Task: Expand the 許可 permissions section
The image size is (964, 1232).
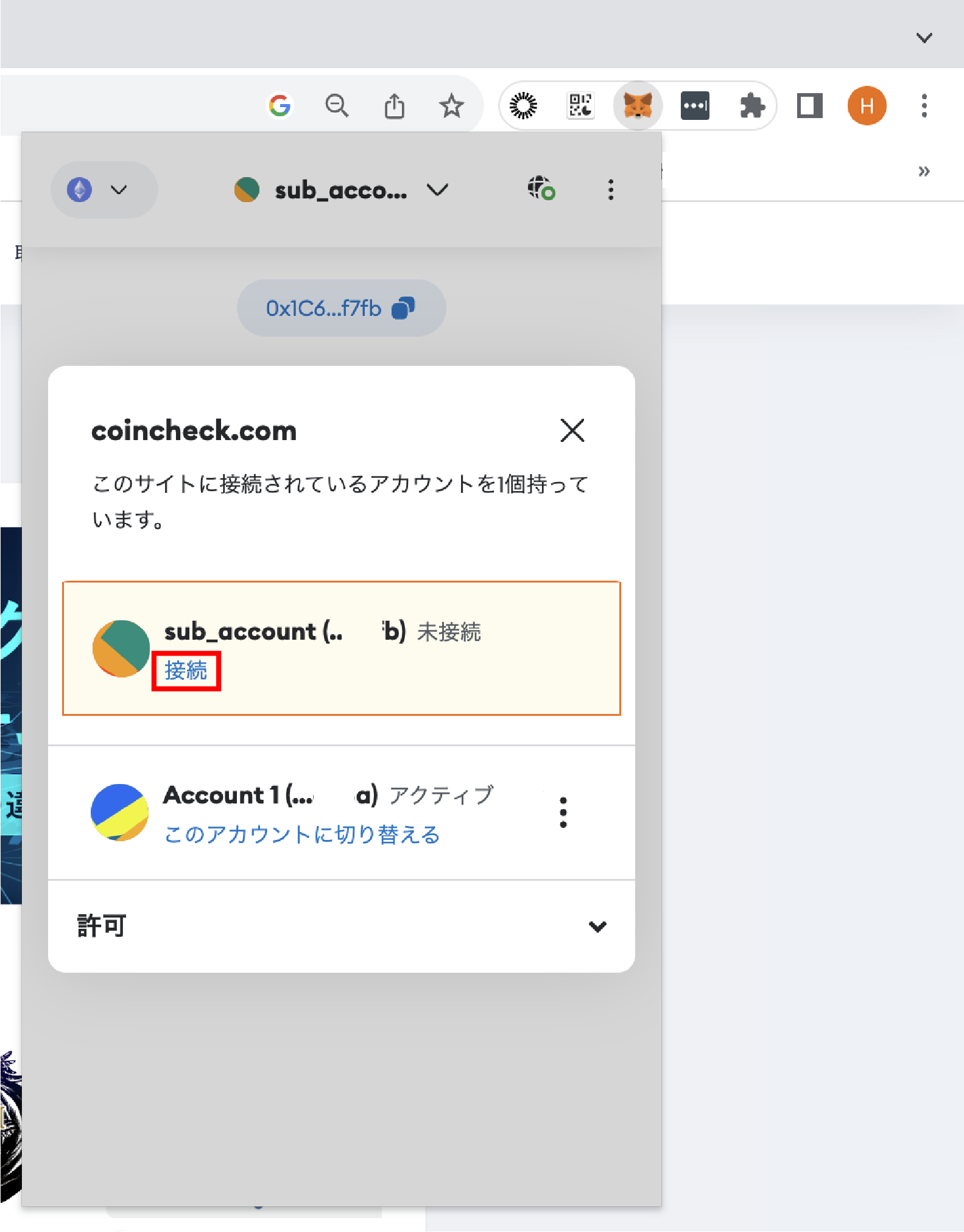Action: [597, 926]
